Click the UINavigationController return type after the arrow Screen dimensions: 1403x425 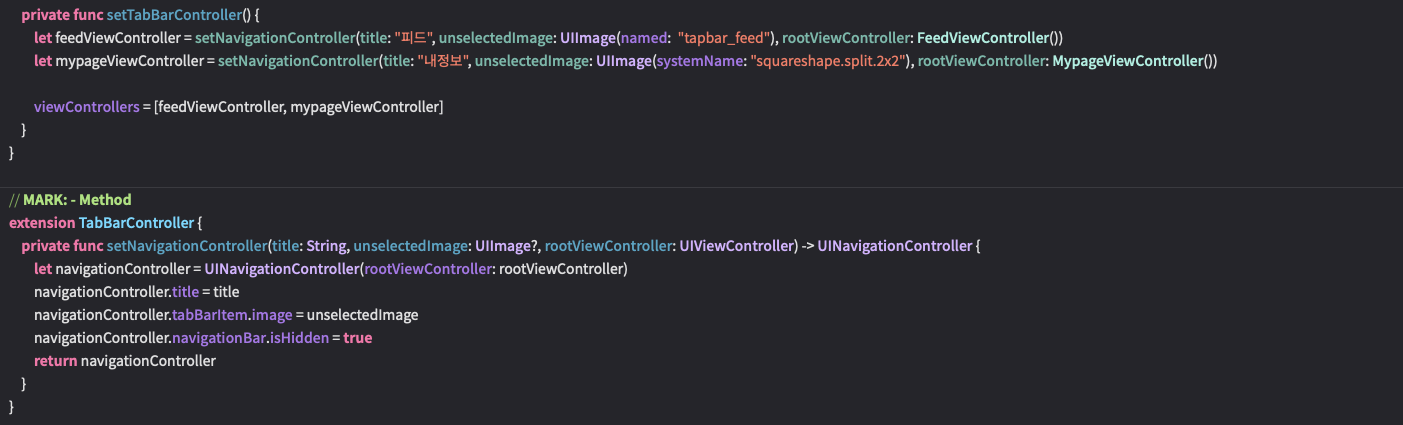pyautogui.click(x=894, y=245)
